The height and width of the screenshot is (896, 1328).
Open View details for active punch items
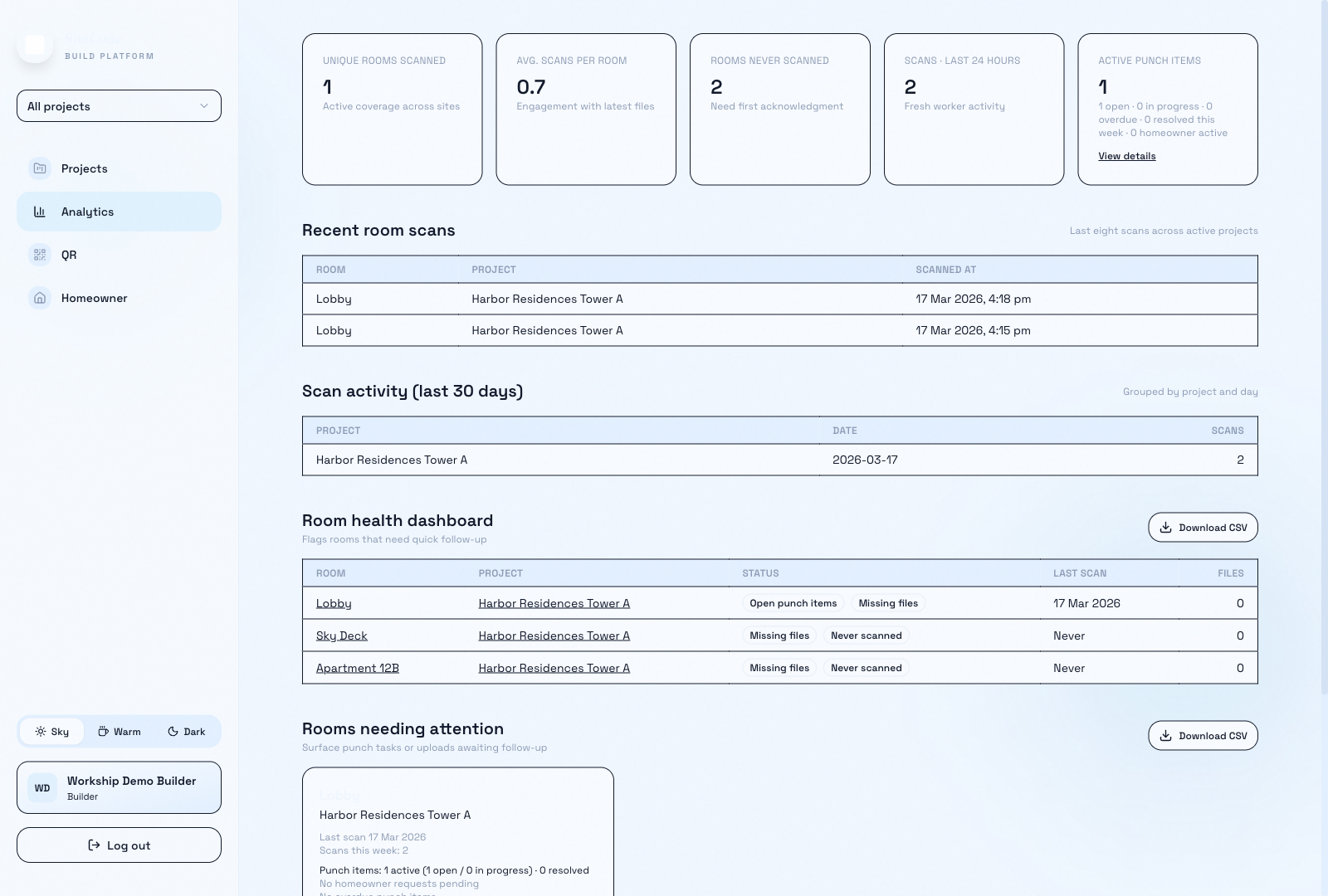pyautogui.click(x=1126, y=156)
